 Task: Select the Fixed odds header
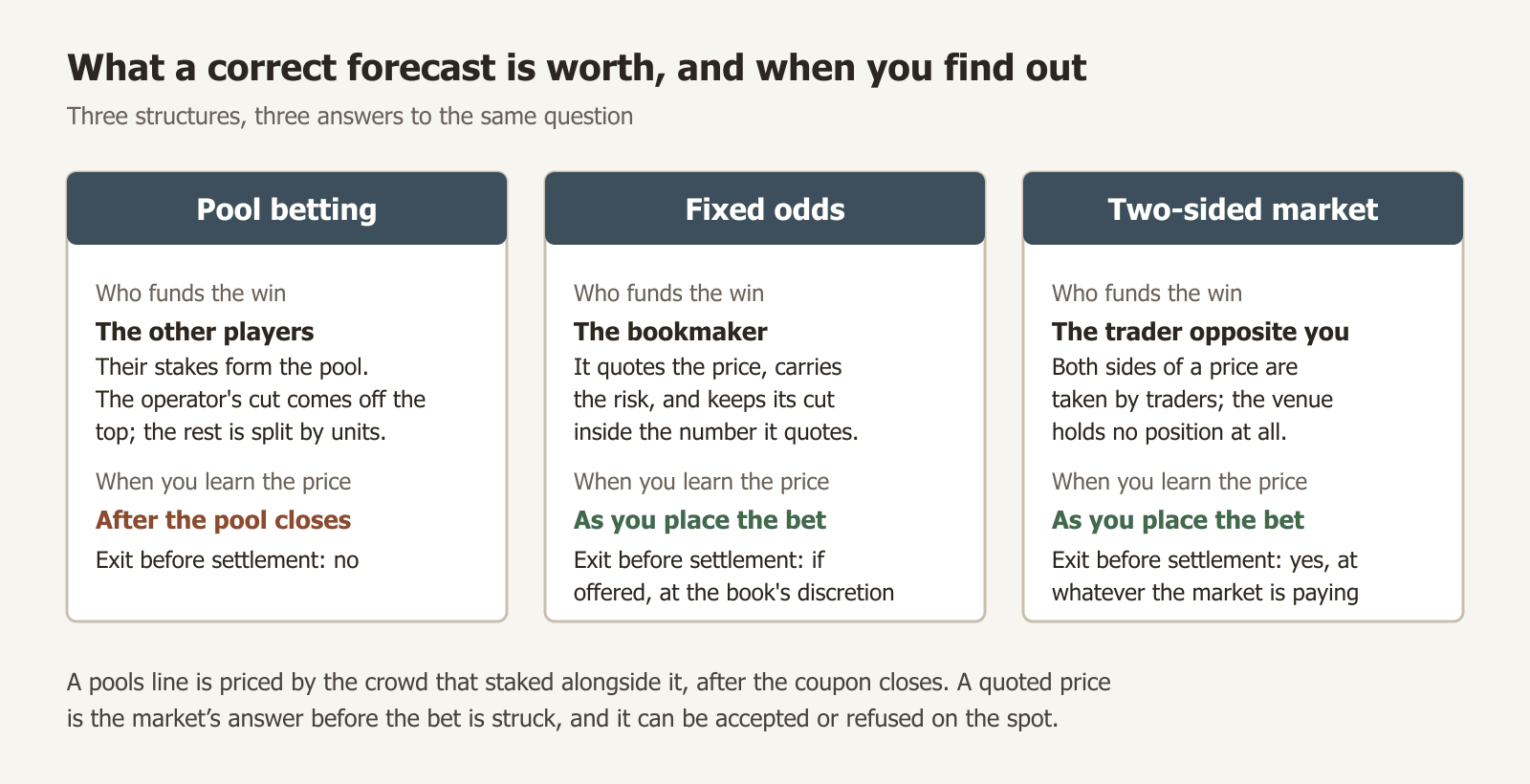[765, 208]
